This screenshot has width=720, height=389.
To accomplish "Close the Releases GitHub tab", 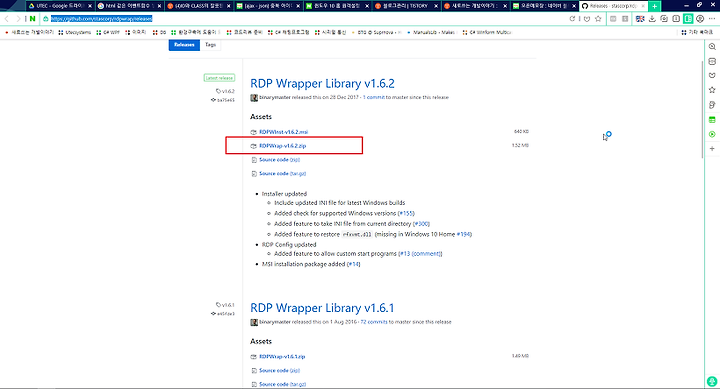I will [642, 6].
